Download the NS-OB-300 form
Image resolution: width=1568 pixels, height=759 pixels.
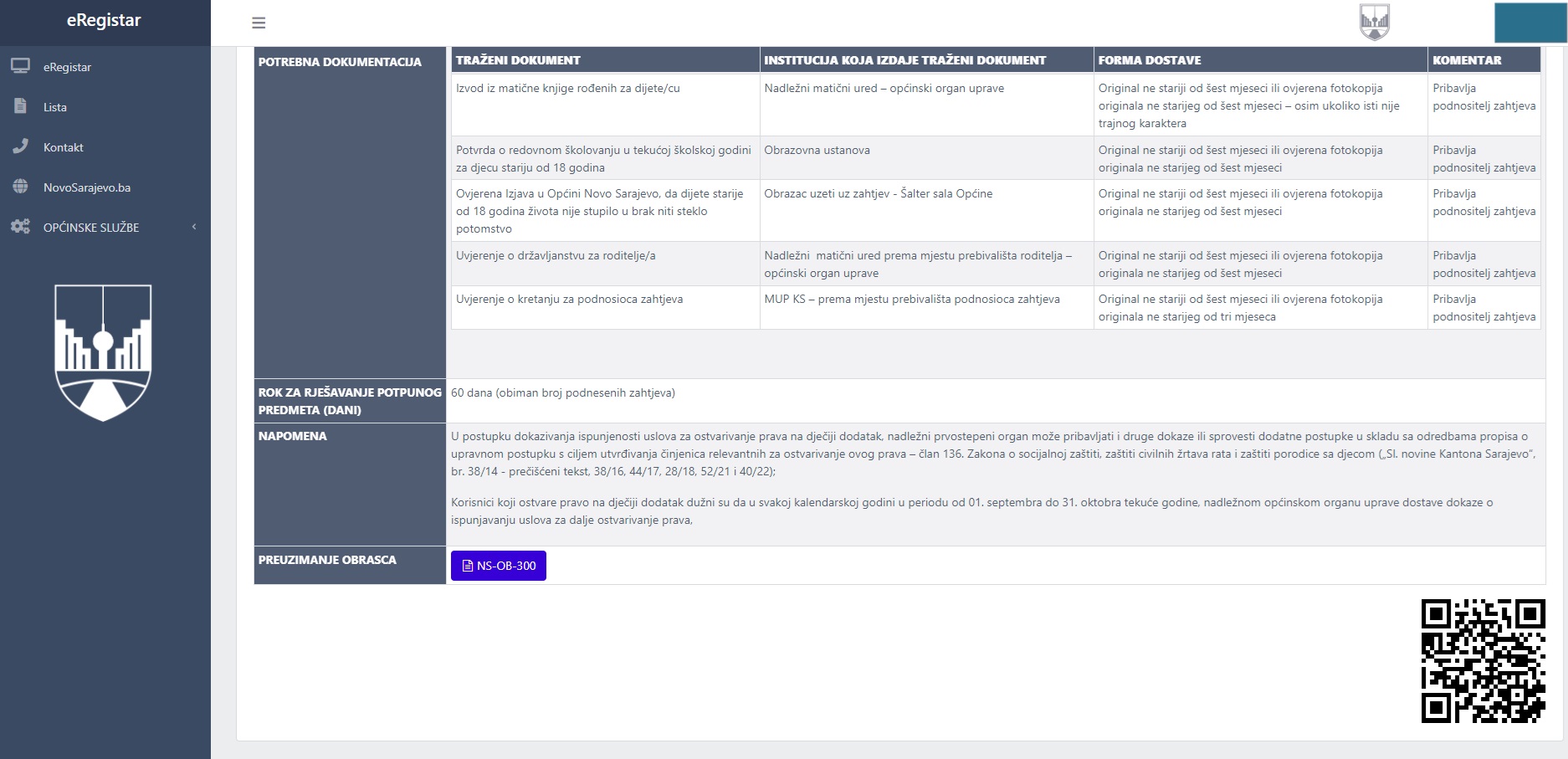tap(499, 566)
